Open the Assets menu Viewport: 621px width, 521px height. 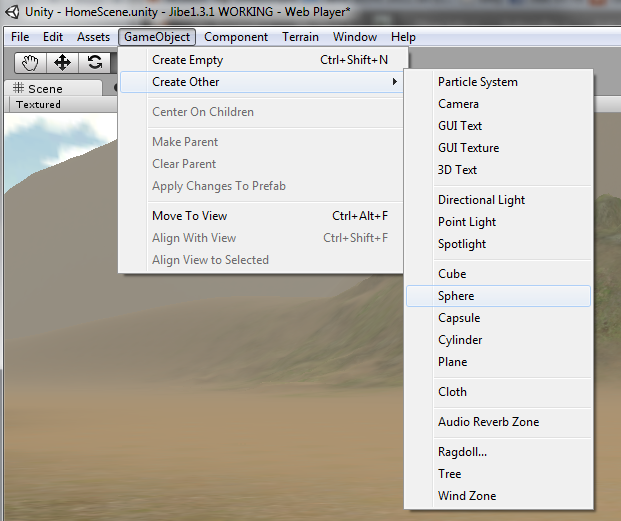93,37
